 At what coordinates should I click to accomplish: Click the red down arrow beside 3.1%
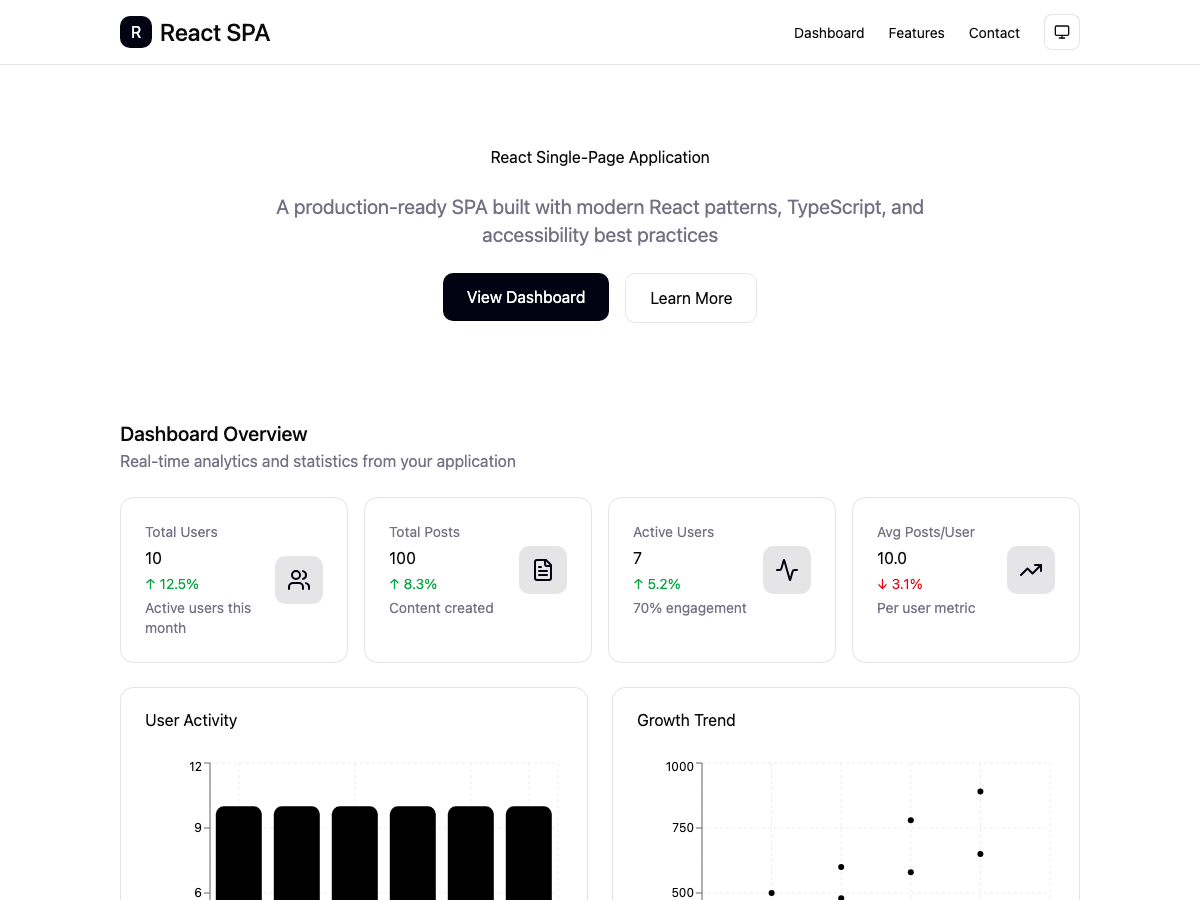tap(883, 584)
